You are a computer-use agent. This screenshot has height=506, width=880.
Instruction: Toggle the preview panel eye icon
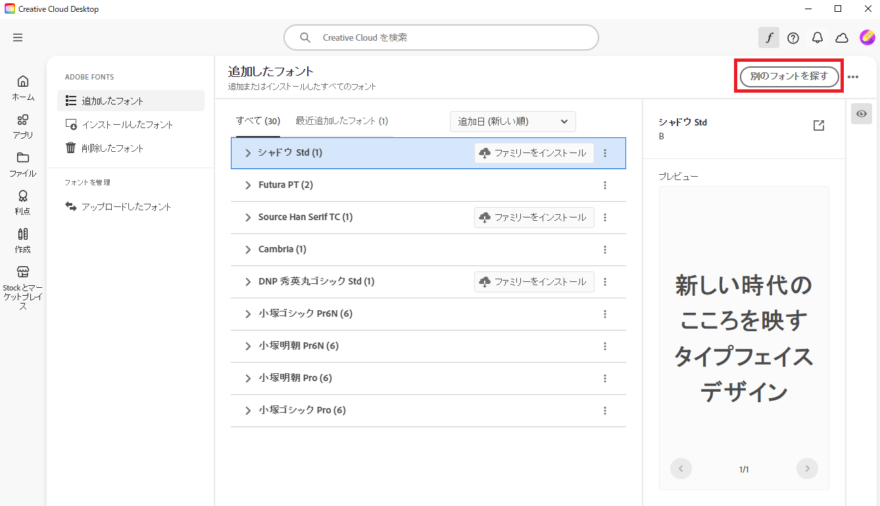[861, 114]
